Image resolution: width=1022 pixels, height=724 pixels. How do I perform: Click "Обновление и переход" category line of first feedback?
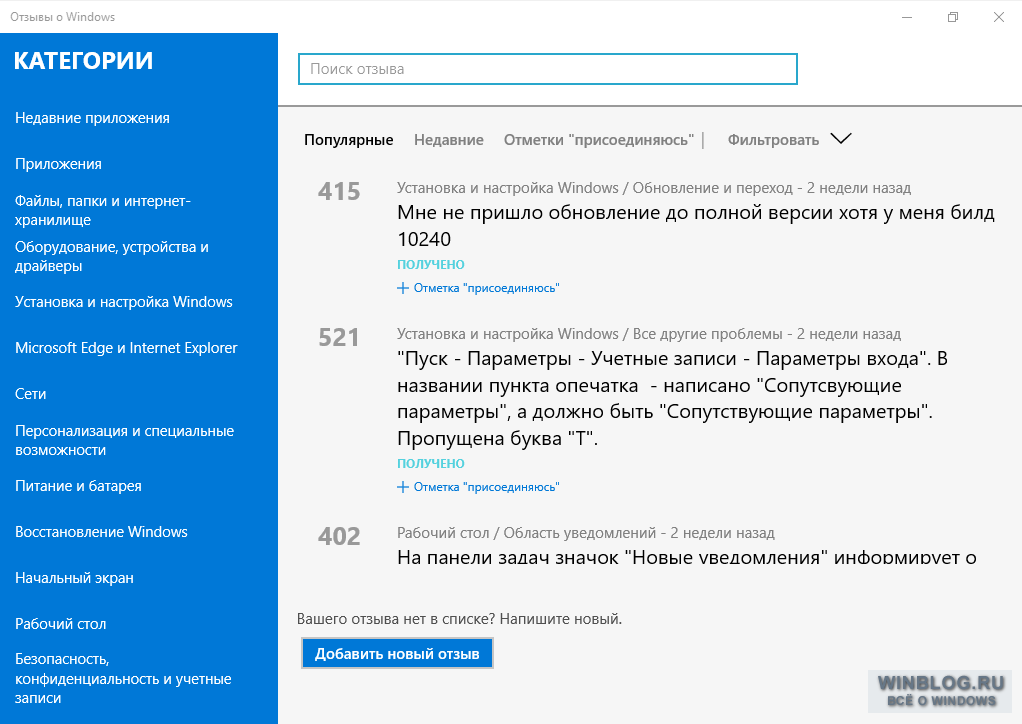[654, 188]
